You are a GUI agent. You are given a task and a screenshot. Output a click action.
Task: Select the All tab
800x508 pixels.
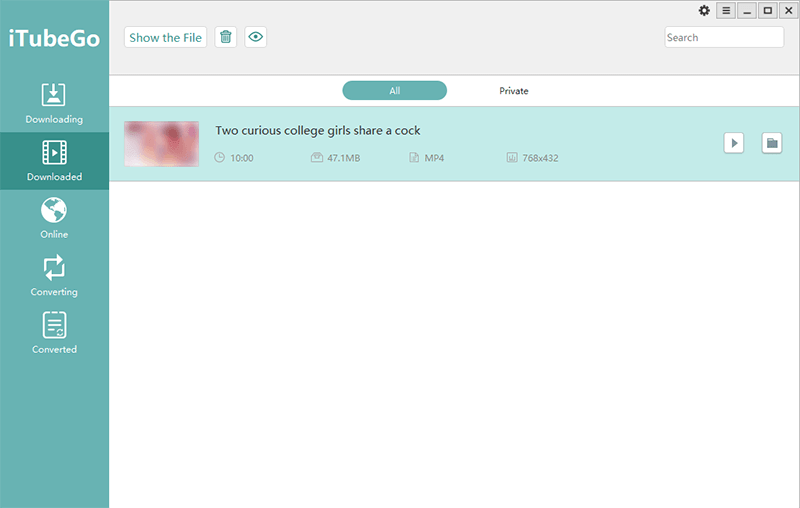[x=394, y=91]
